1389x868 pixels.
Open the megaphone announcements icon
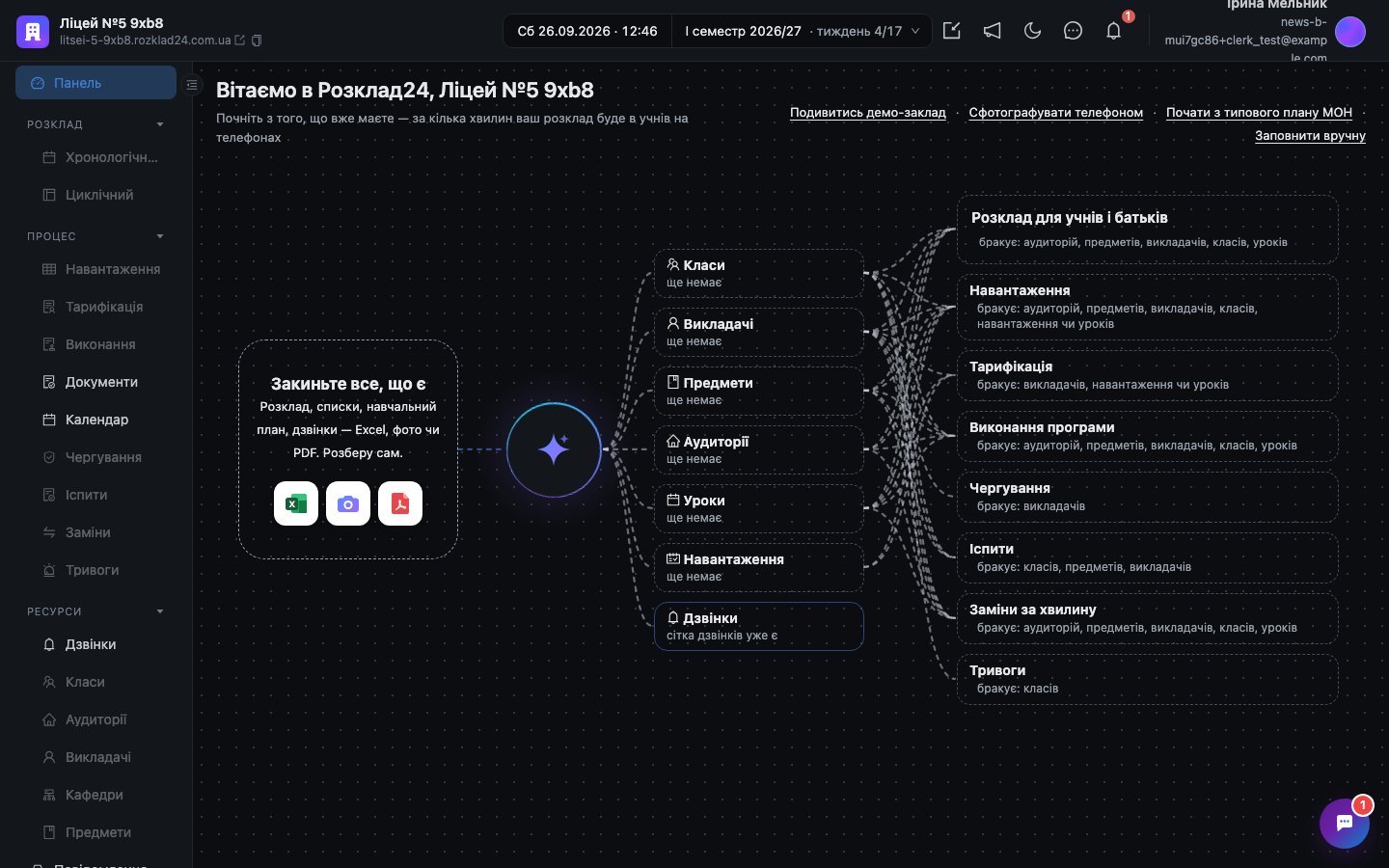point(993,31)
